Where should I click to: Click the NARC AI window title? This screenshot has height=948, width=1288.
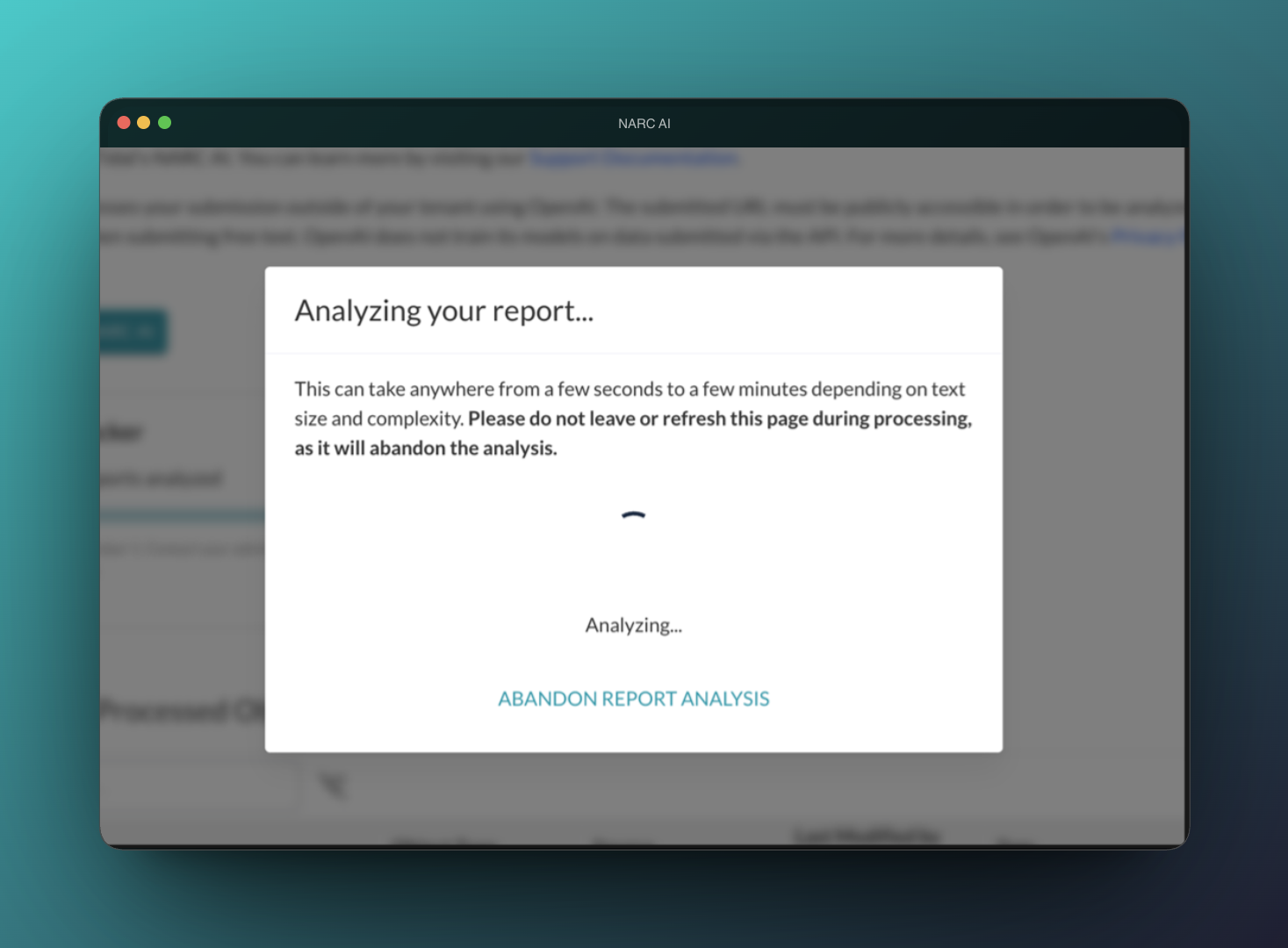point(644,124)
